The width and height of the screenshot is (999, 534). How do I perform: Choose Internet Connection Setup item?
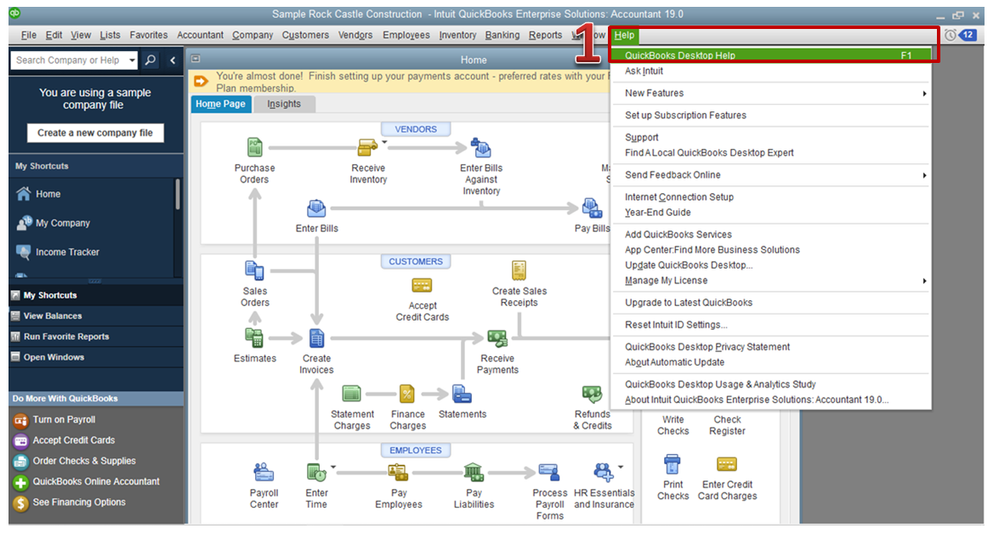click(x=679, y=197)
